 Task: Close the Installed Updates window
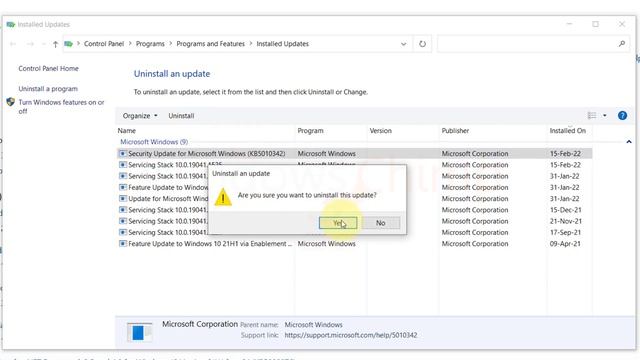click(622, 24)
